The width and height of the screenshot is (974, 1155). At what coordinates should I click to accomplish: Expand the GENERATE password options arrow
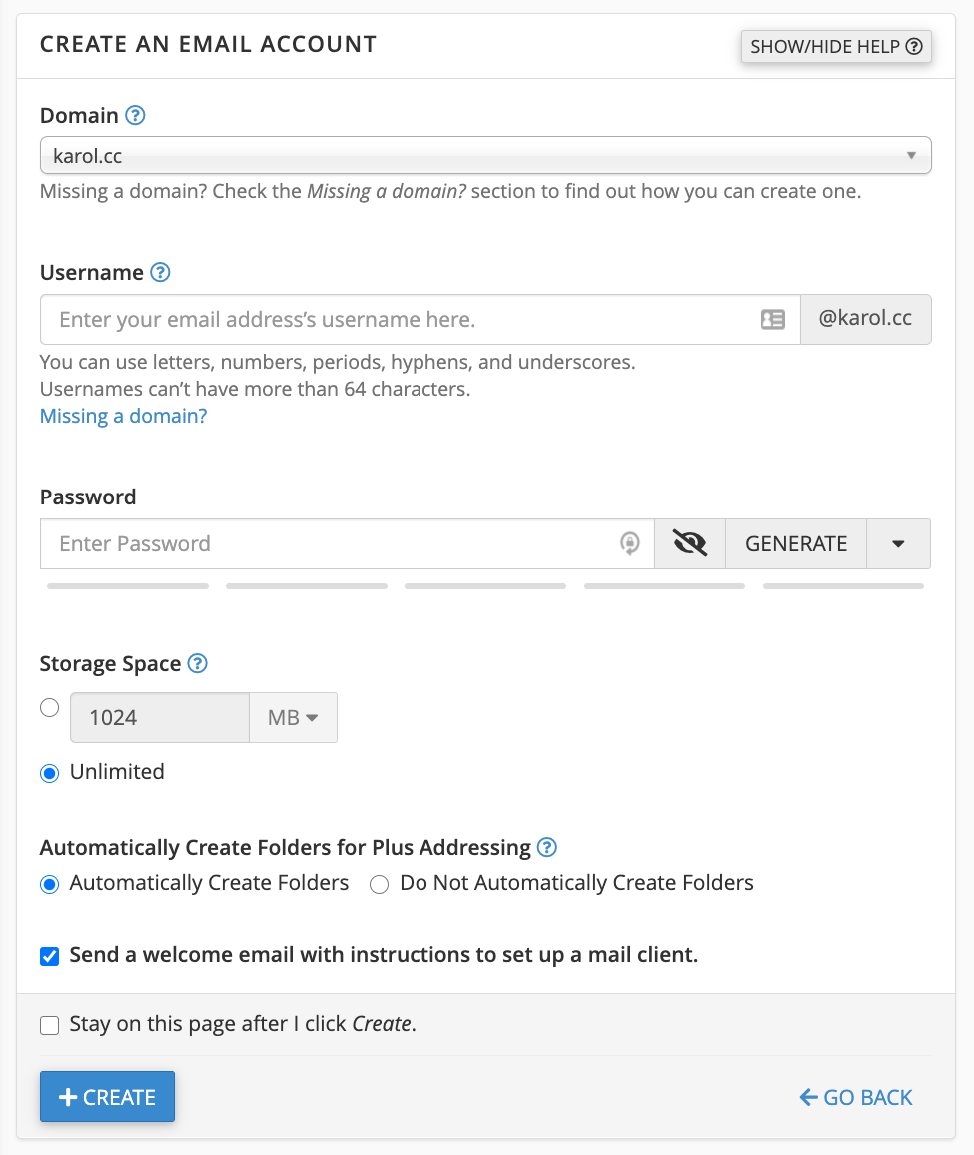(x=898, y=543)
